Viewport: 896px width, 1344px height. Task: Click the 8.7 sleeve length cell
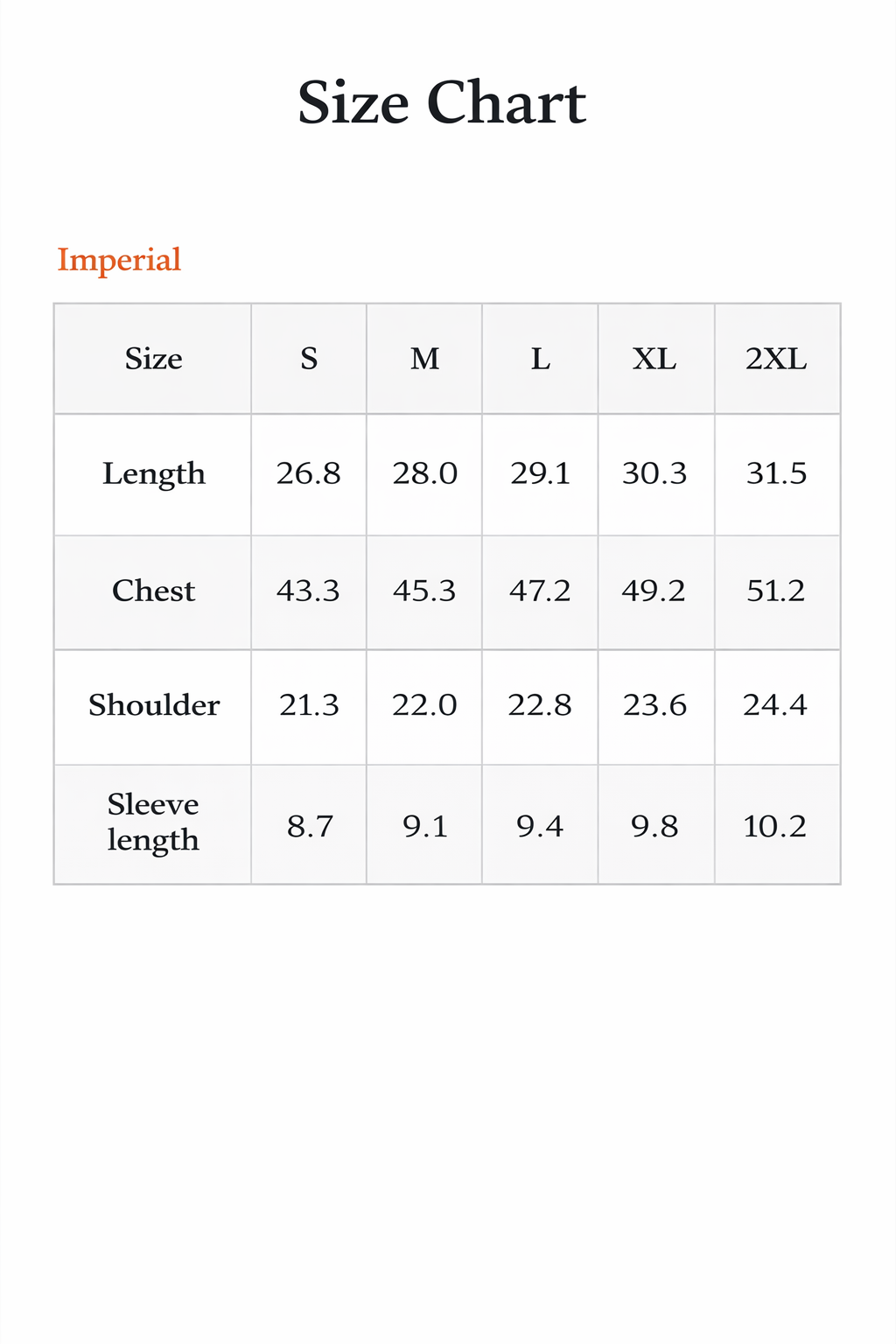pyautogui.click(x=310, y=826)
